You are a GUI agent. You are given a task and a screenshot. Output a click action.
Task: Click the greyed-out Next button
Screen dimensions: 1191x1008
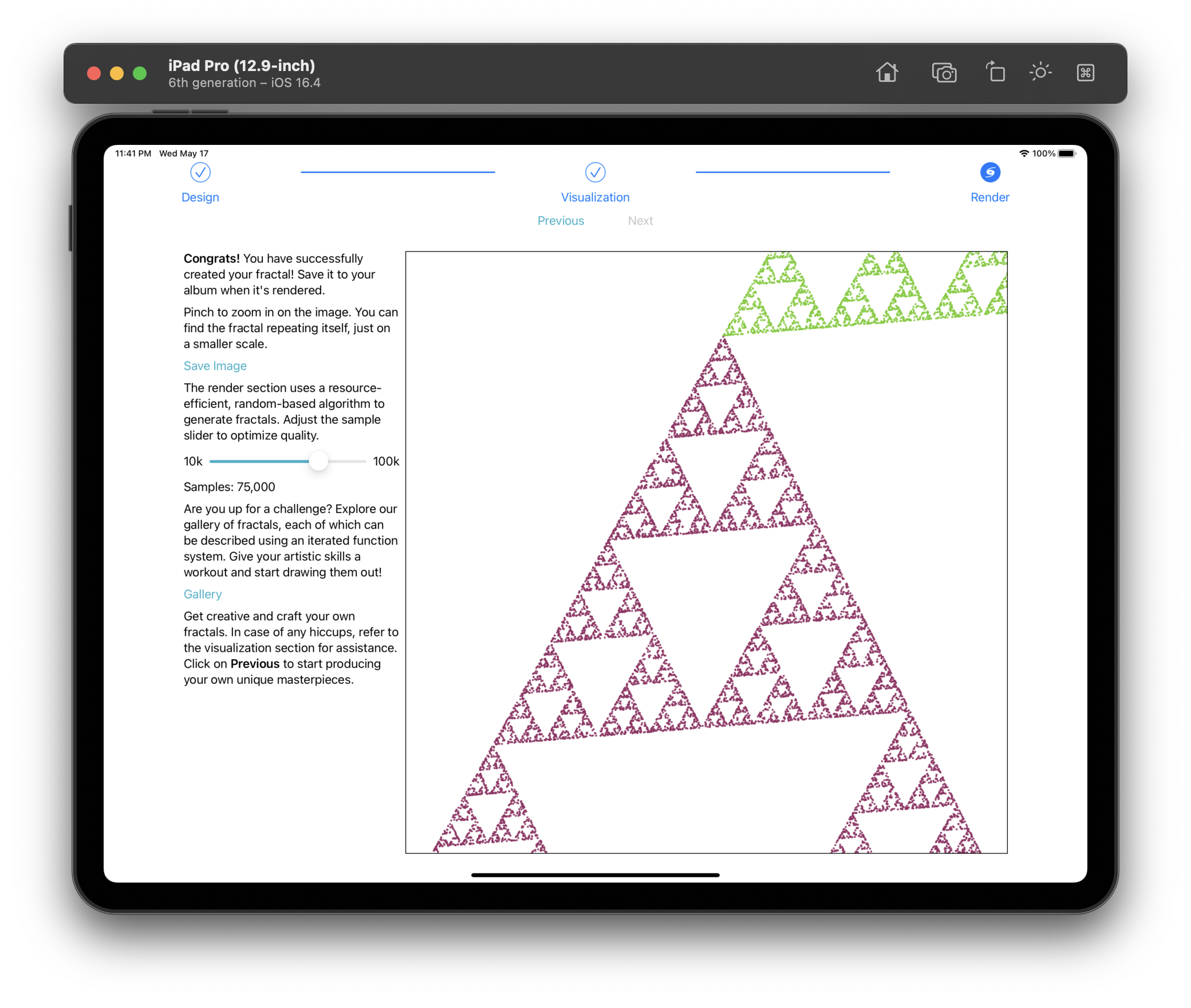click(x=640, y=220)
